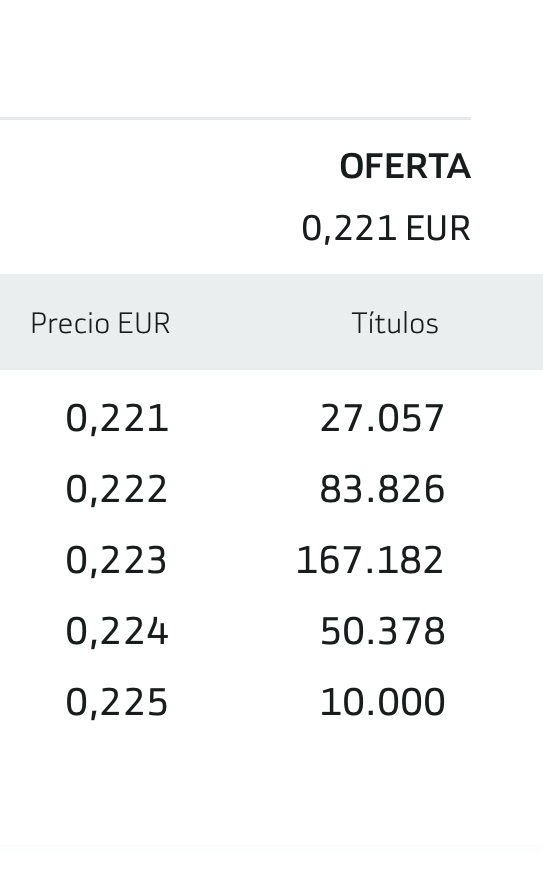Select price 0,223 in table
Image resolution: width=543 pixels, height=876 pixels.
tap(116, 560)
